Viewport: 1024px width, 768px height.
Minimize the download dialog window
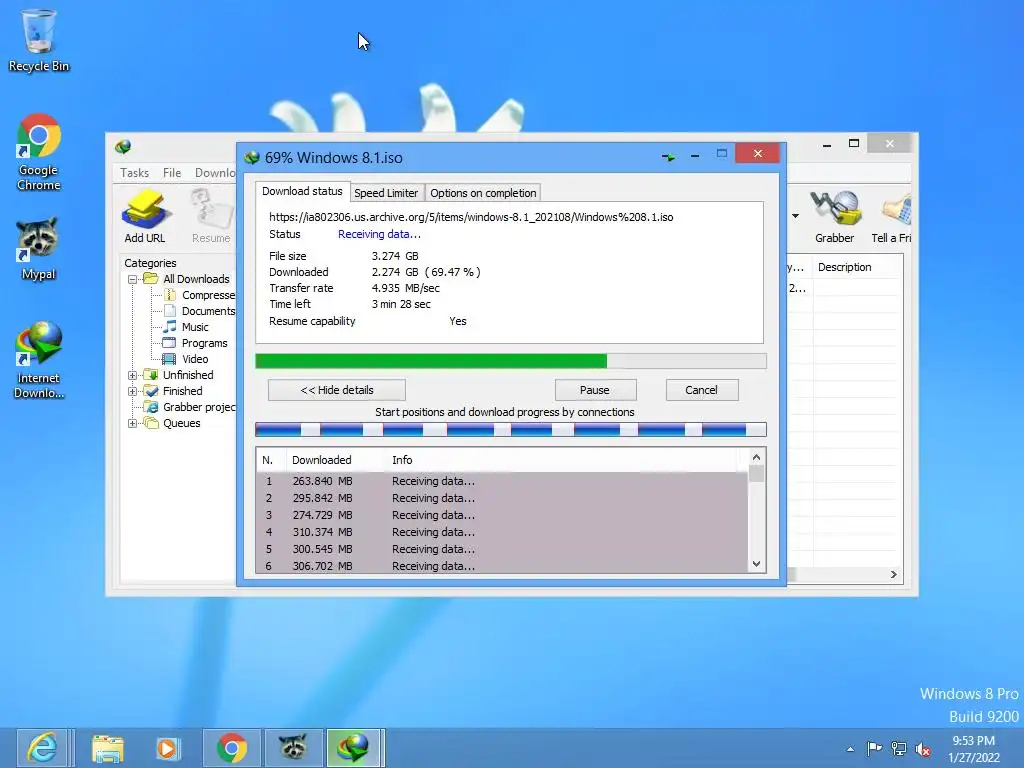pyautogui.click(x=695, y=155)
